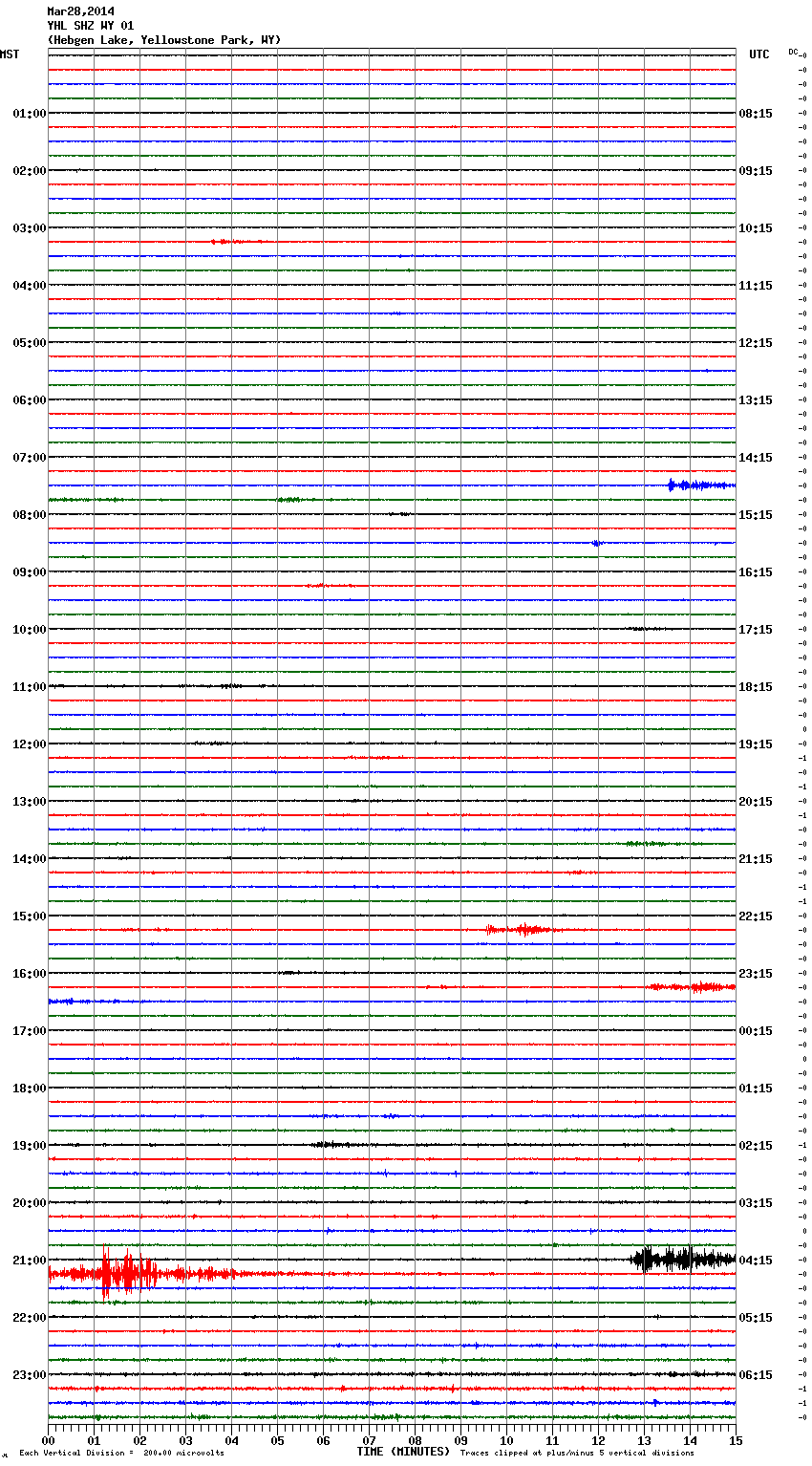Screen dimensions: 812x1466
Task: Select the 20:00 MST time label
Action: [29, 1203]
